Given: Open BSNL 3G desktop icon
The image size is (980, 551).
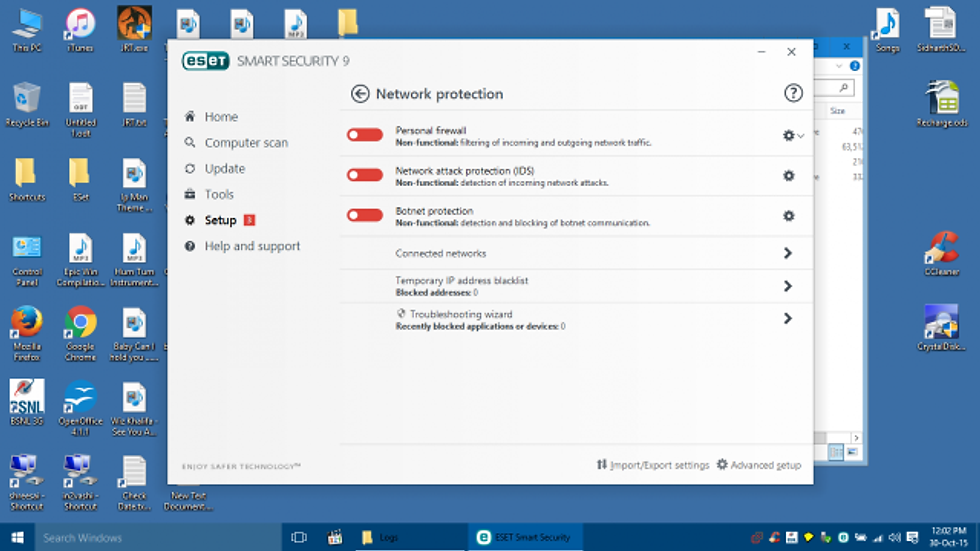Looking at the screenshot, I should pyautogui.click(x=27, y=403).
